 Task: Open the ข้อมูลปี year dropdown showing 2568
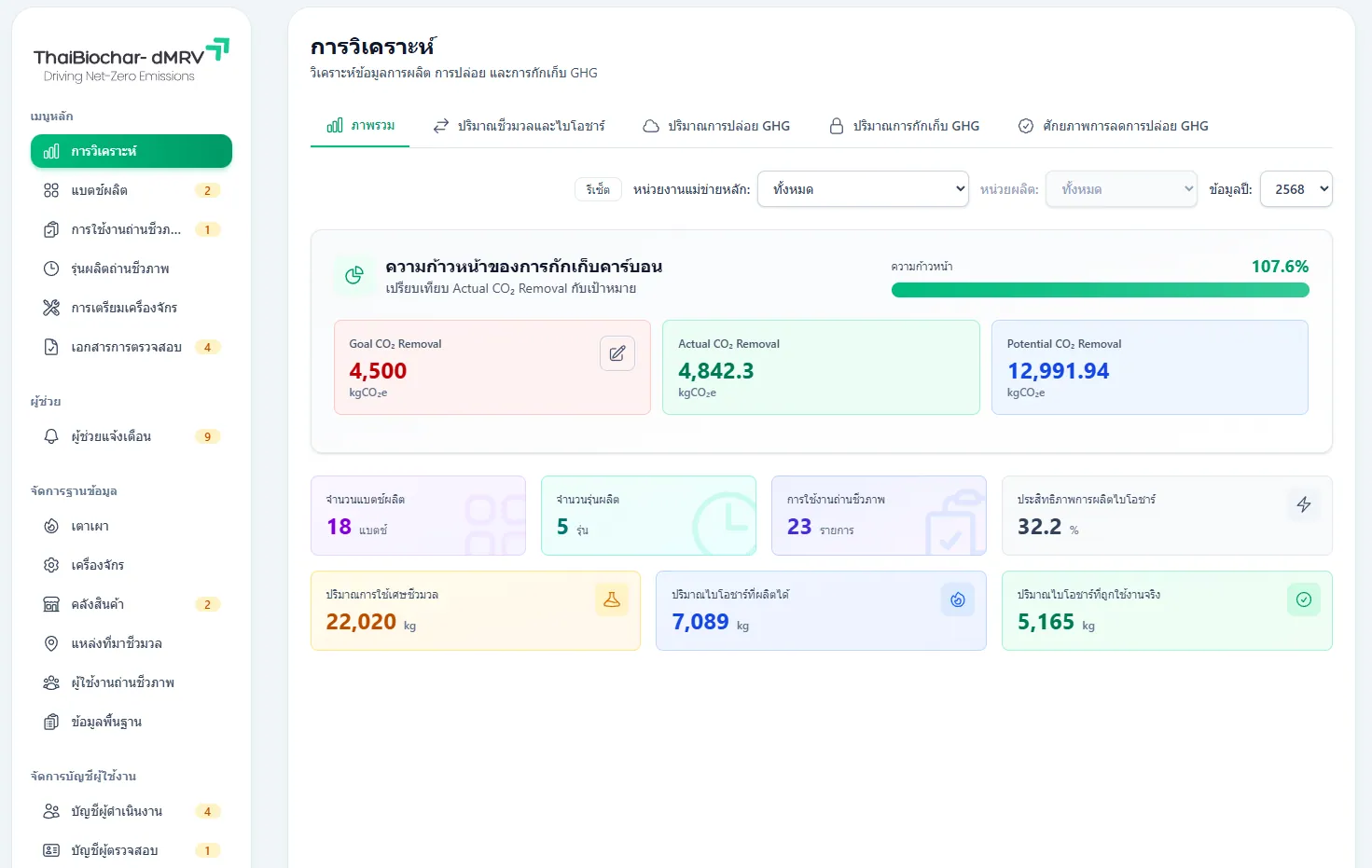pyautogui.click(x=1296, y=189)
